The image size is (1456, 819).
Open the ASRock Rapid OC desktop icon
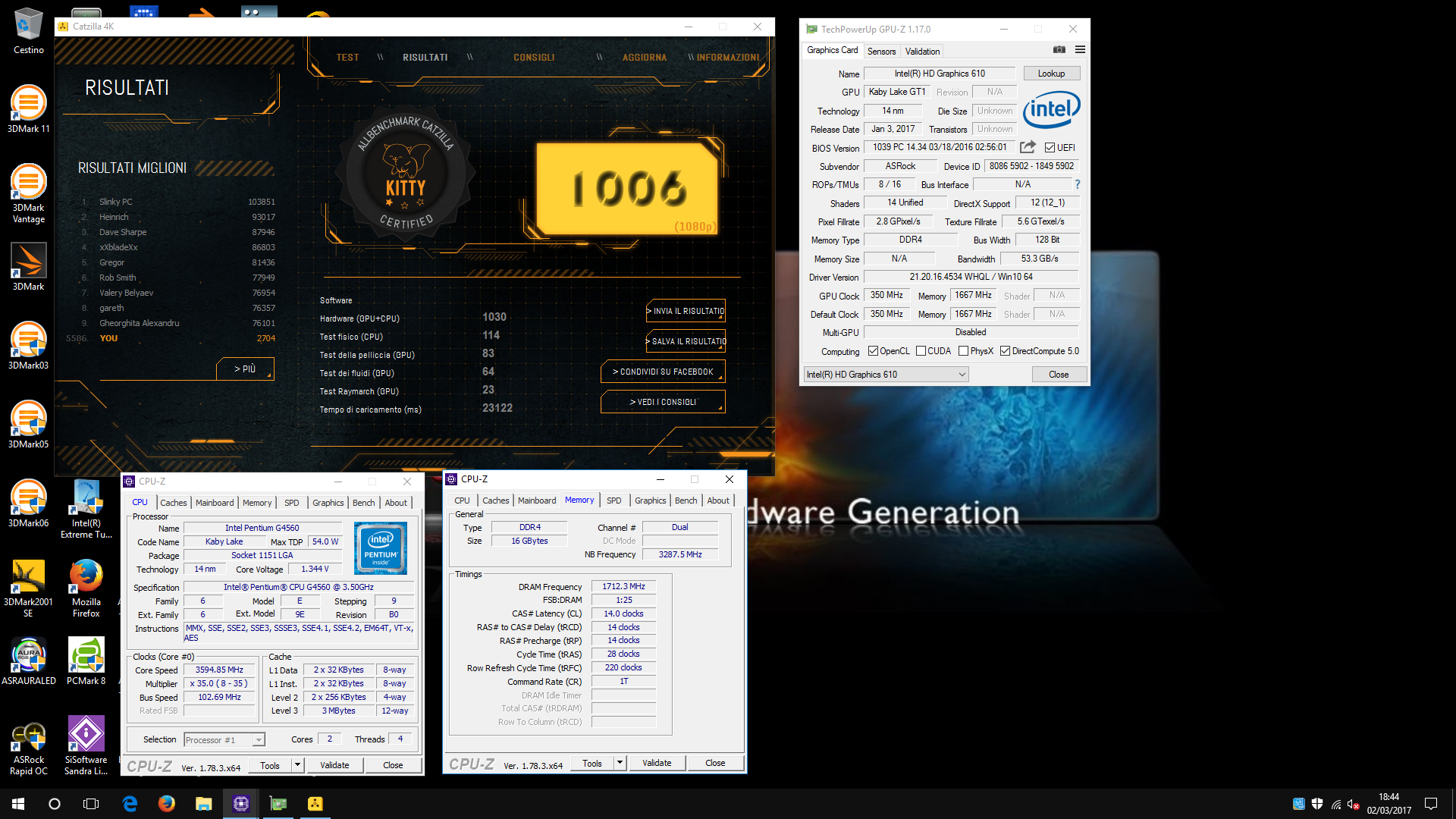28,746
